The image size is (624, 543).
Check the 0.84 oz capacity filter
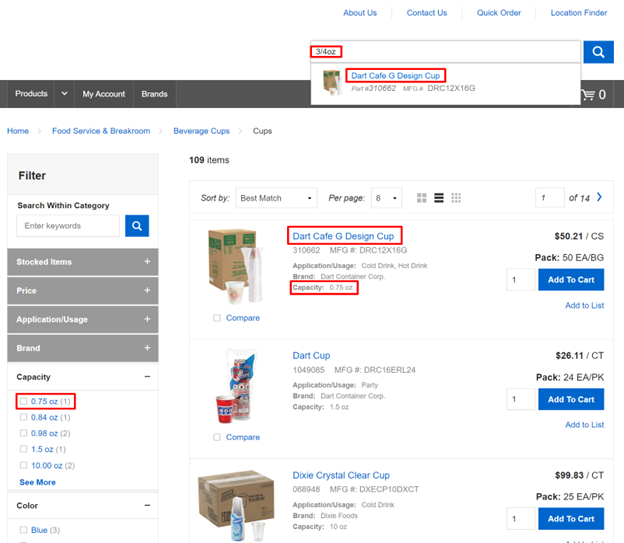(x=23, y=417)
